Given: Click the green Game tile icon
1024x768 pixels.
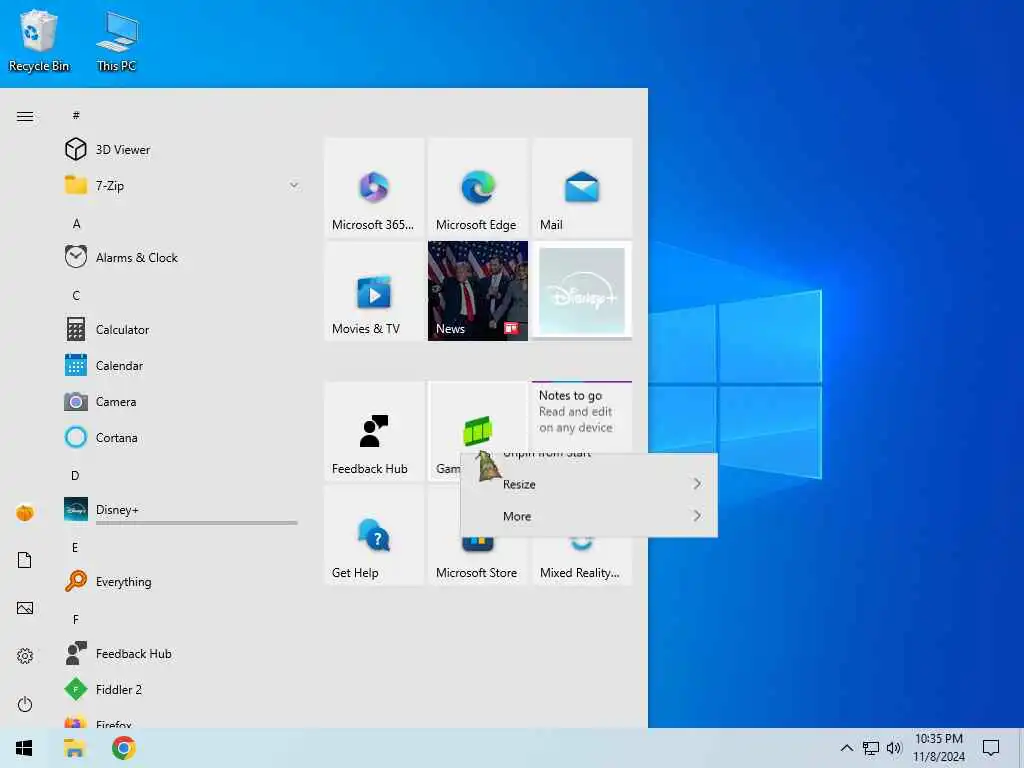Looking at the screenshot, I should (x=477, y=431).
